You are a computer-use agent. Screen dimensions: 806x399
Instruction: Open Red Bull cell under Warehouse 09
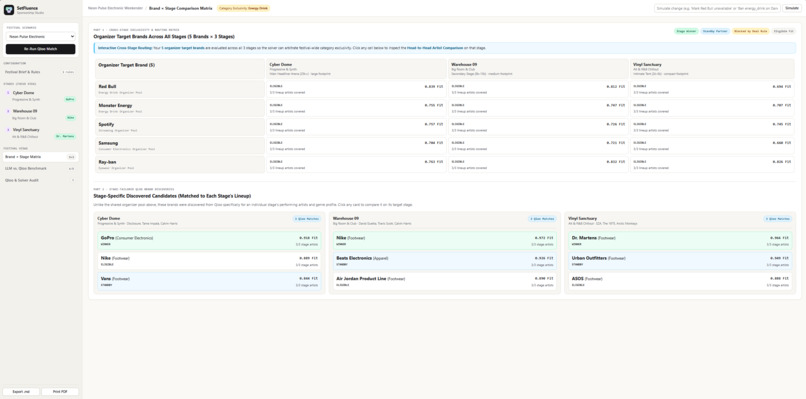(x=538, y=89)
